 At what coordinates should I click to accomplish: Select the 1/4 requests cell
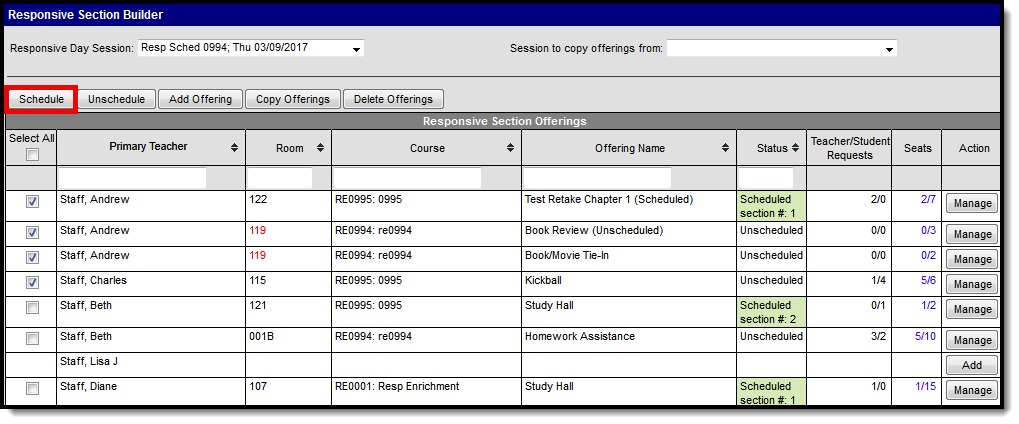tap(849, 284)
